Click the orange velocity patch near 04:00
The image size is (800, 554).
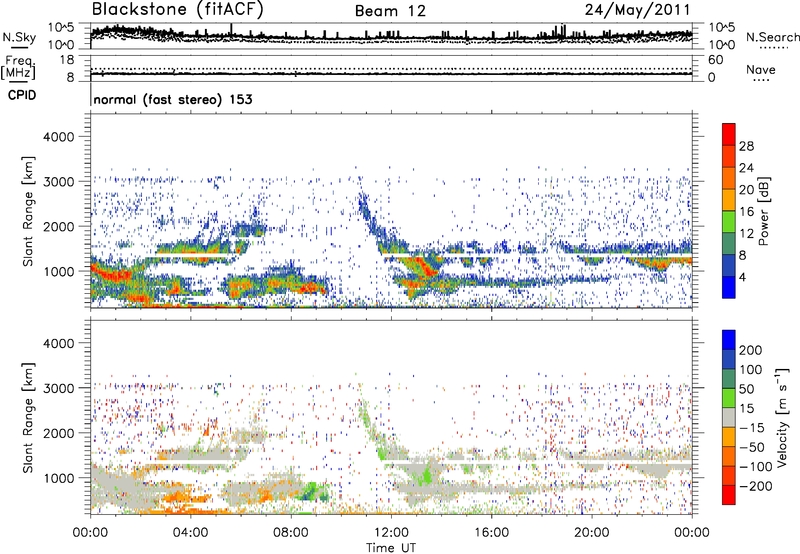click(181, 495)
